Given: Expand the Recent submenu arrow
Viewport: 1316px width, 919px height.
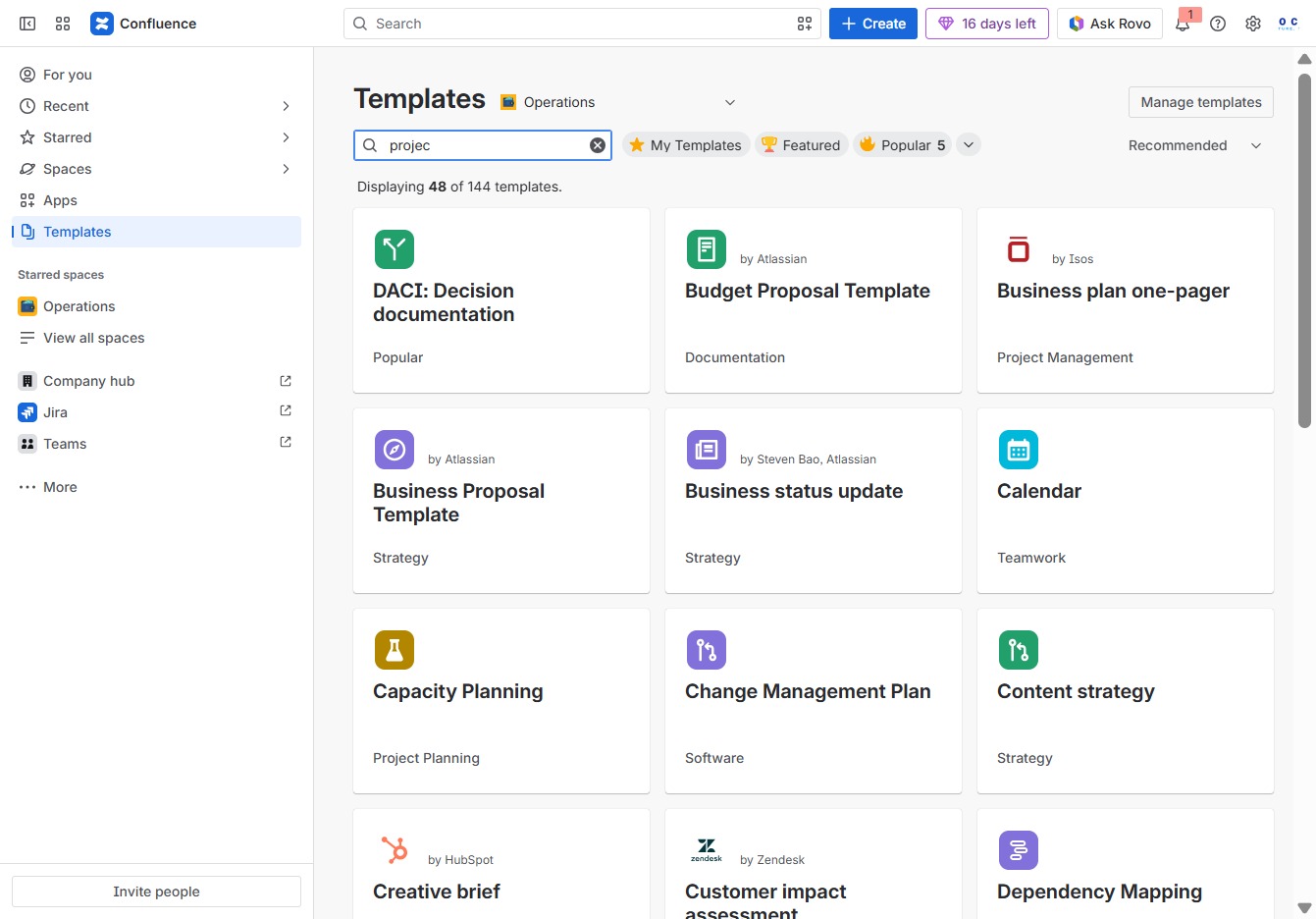Looking at the screenshot, I should point(286,106).
